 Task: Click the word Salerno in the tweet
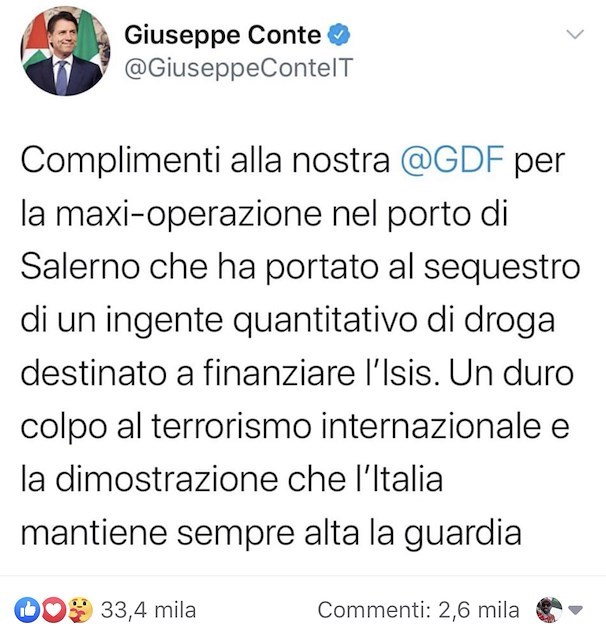click(x=80, y=267)
